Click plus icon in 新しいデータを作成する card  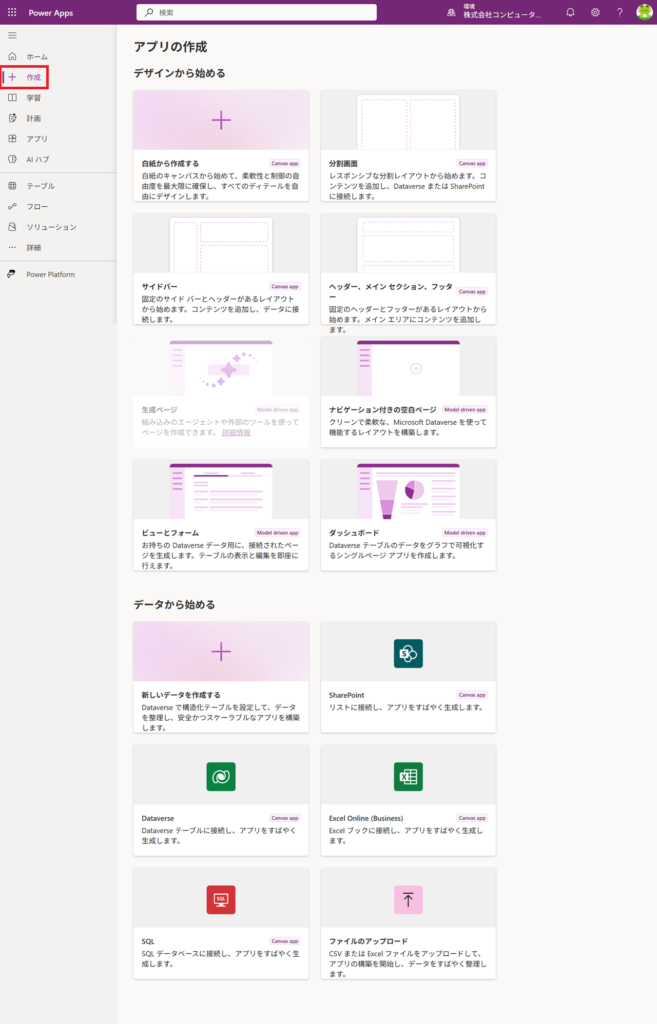click(x=221, y=652)
